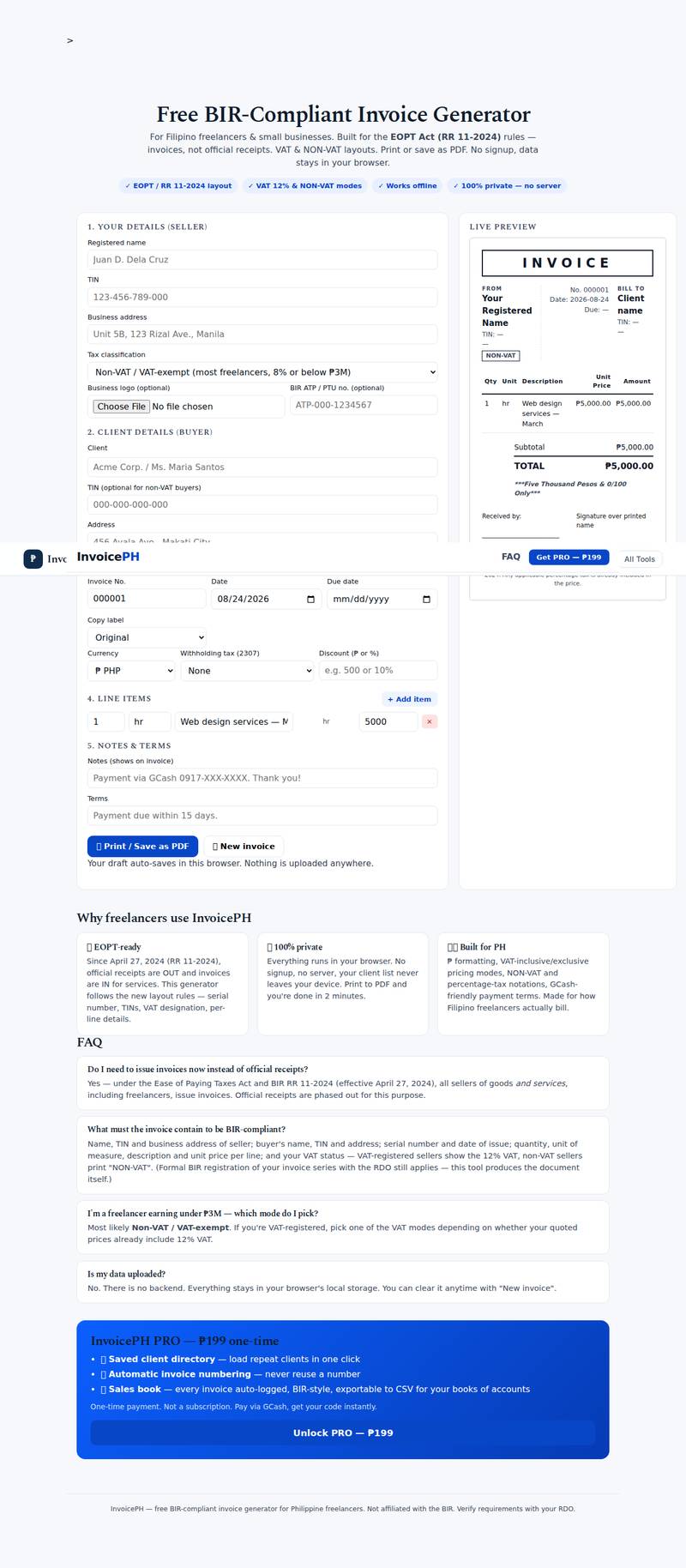Click the BIR ATP / PTU no. field

[x=364, y=405]
